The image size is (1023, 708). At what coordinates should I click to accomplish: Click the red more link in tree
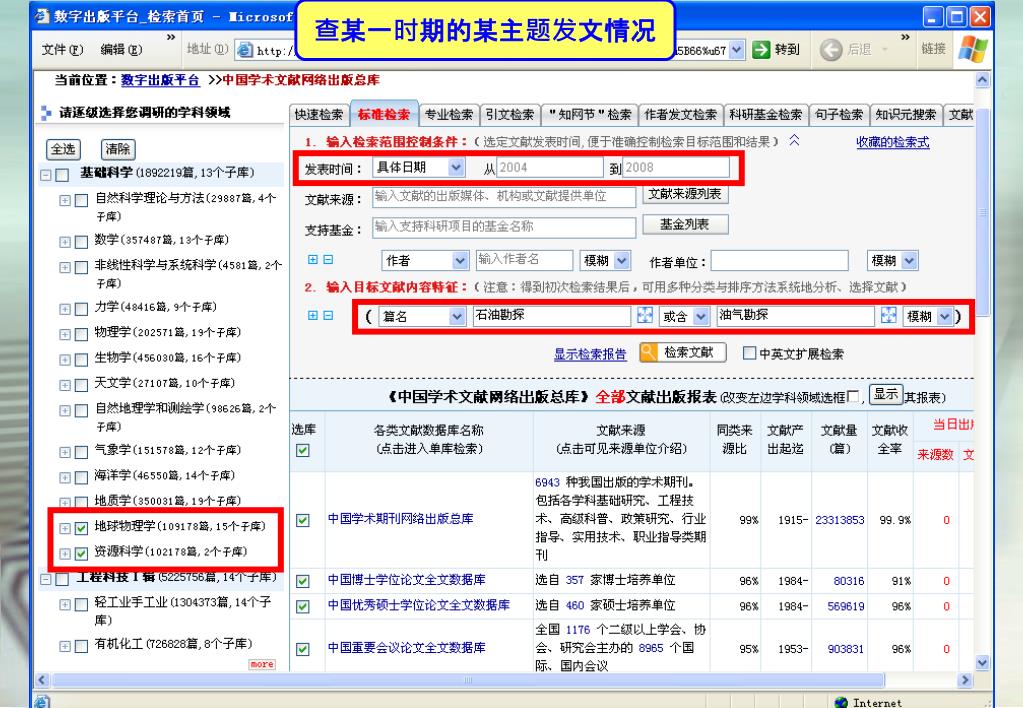(x=262, y=664)
